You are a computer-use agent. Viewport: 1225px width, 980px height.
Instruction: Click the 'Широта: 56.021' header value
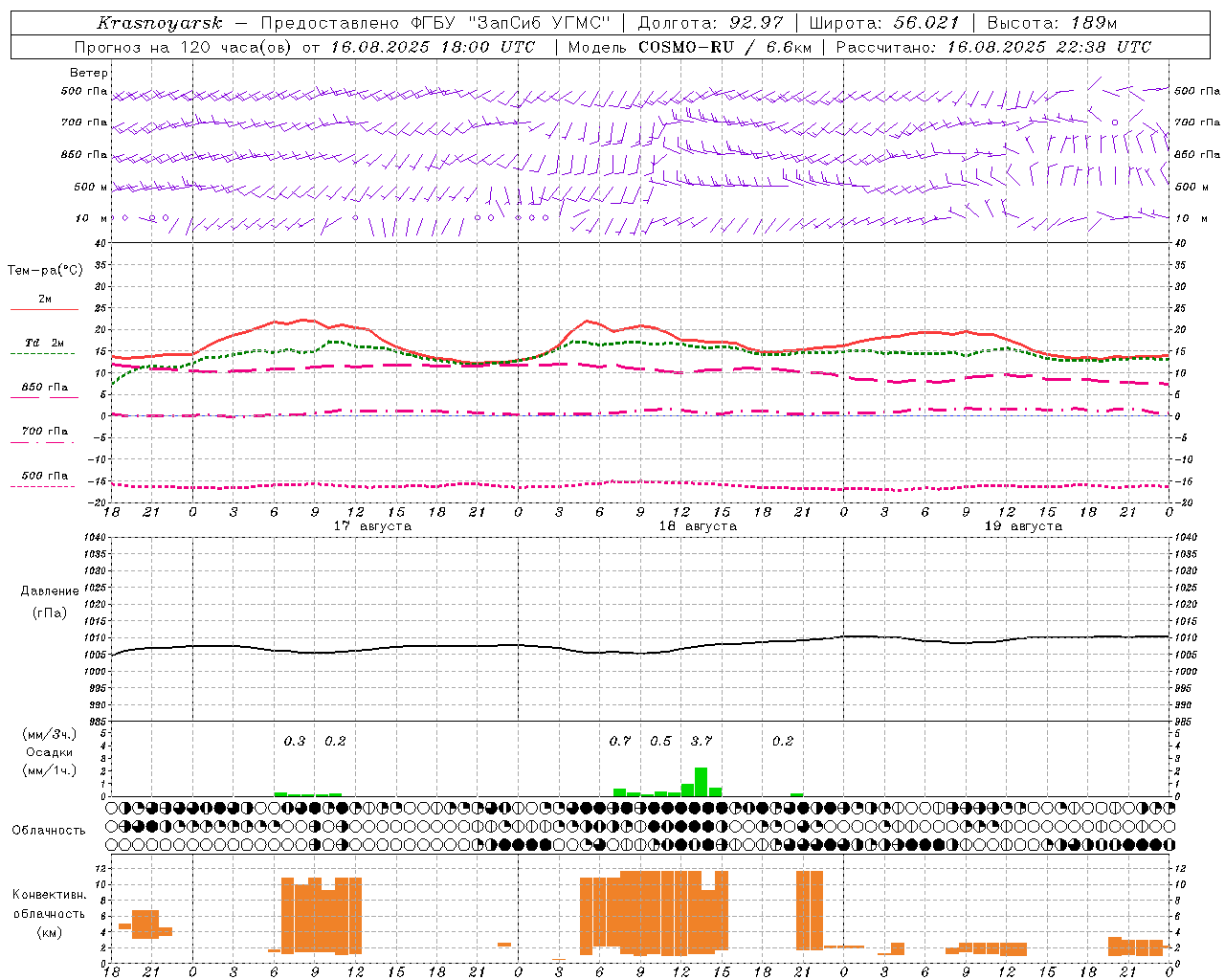[884, 23]
